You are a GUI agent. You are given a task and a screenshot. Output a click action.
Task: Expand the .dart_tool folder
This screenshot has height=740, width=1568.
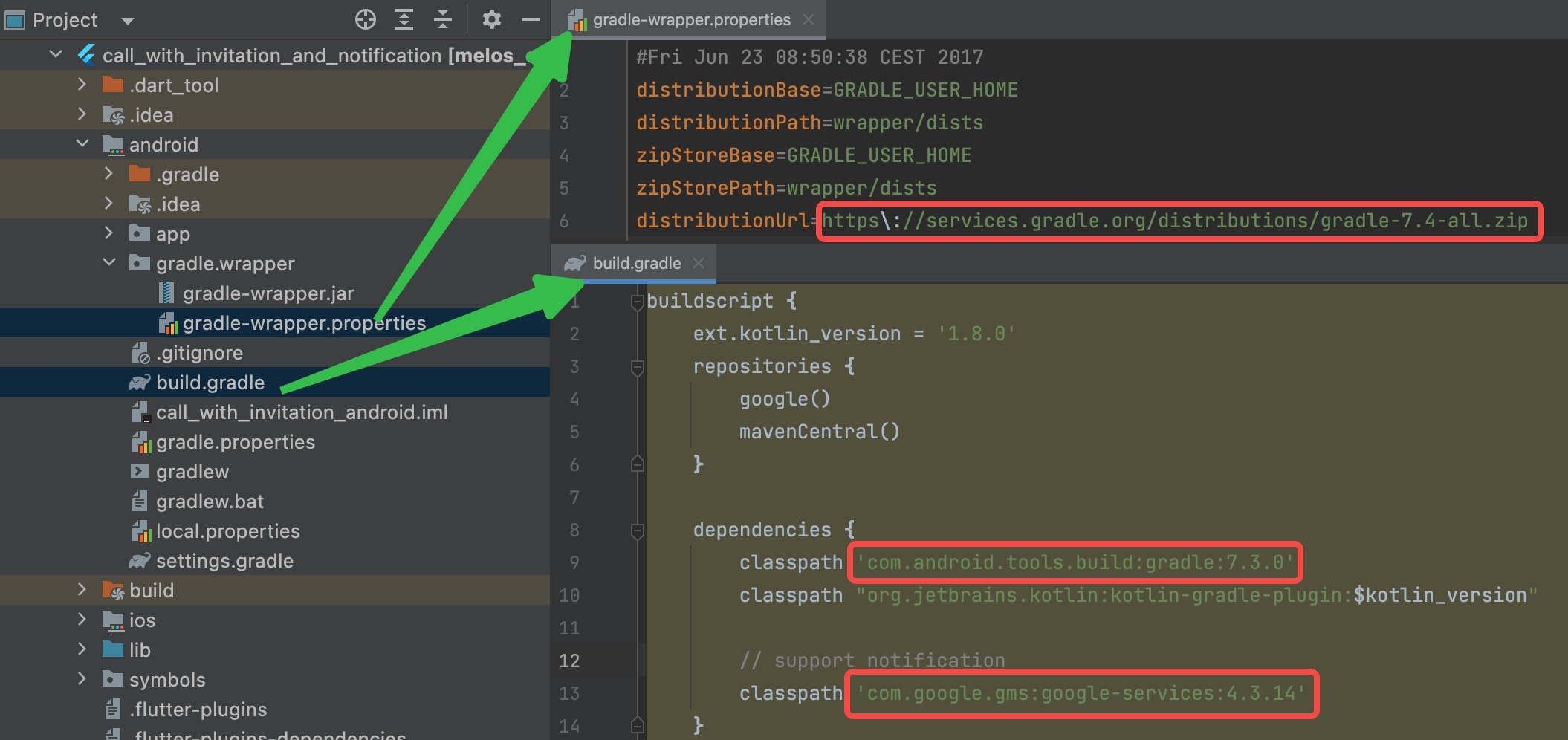point(82,85)
